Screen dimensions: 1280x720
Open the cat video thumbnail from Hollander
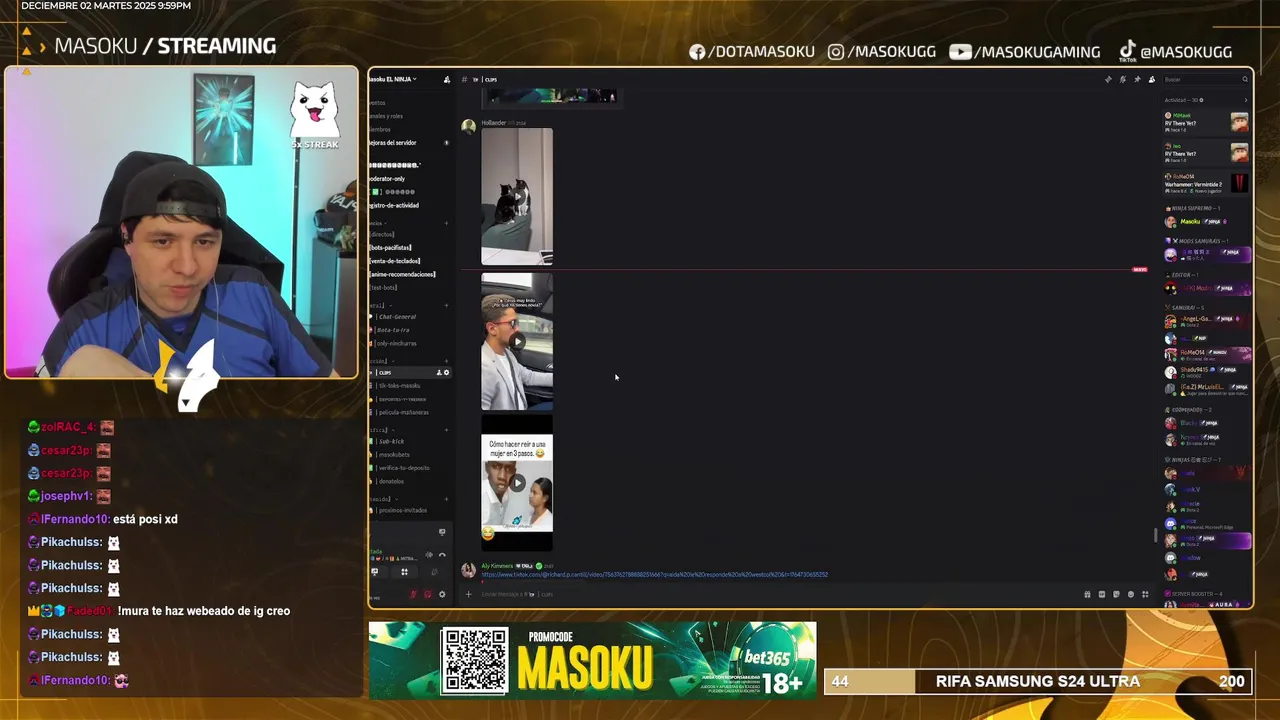pos(517,196)
